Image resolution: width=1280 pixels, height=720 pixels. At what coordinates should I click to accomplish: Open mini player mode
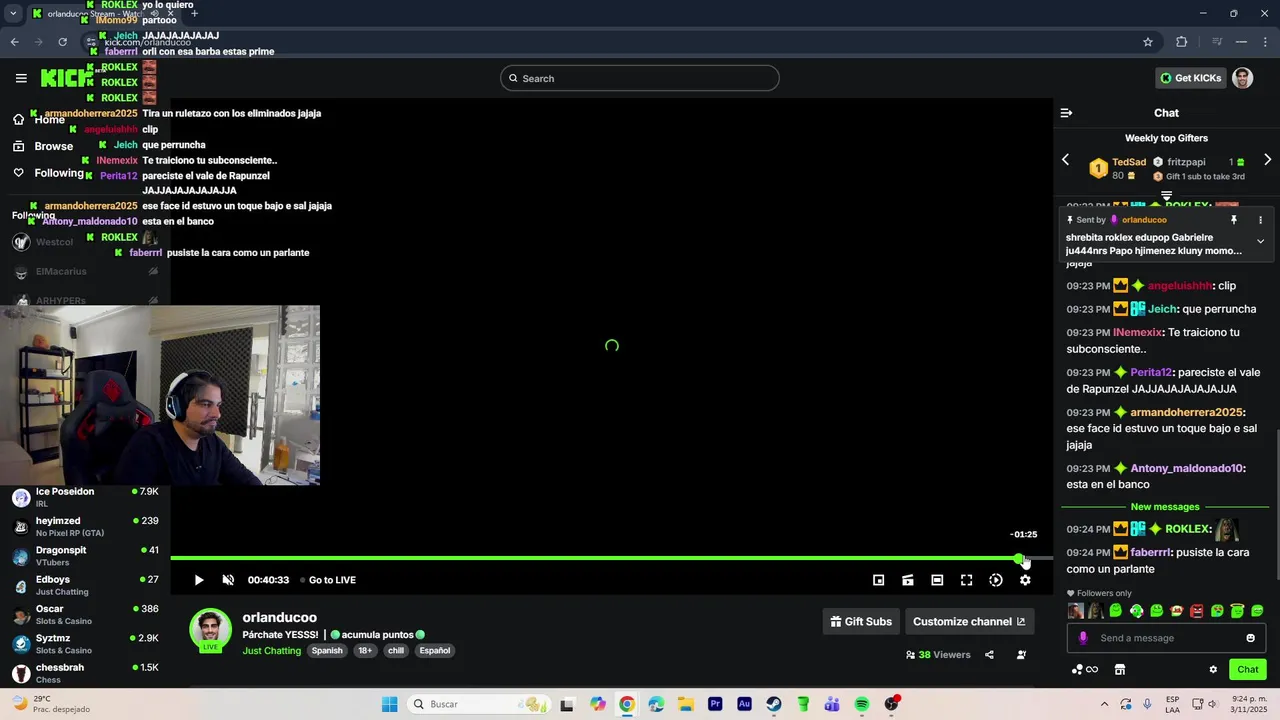(878, 580)
